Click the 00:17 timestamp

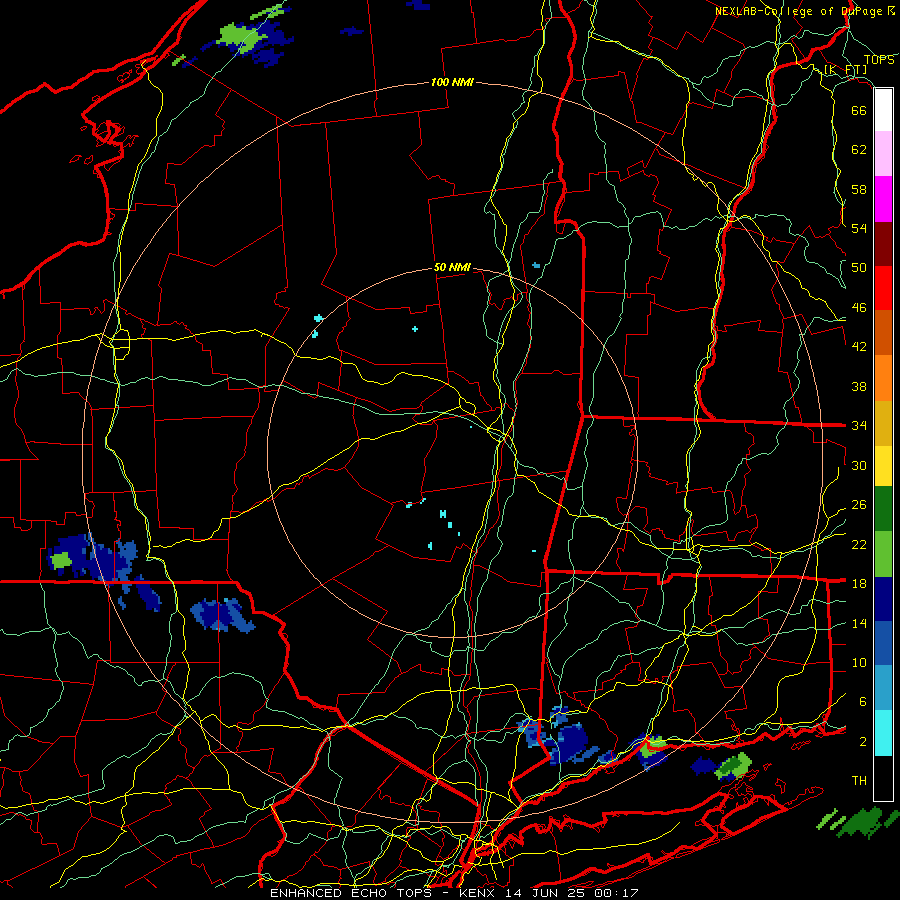coord(616,893)
